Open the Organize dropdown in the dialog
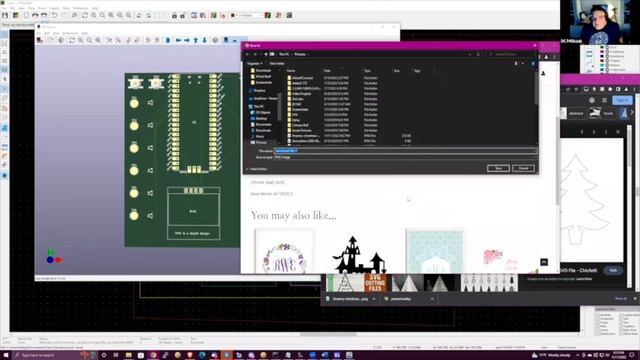The image size is (640, 360). [x=254, y=64]
